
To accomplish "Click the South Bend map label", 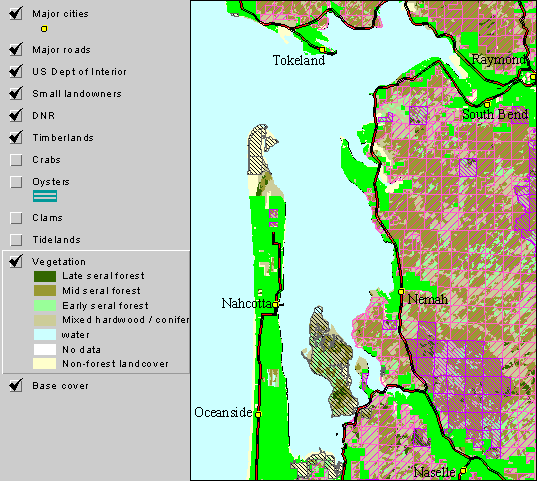I will point(495,114).
